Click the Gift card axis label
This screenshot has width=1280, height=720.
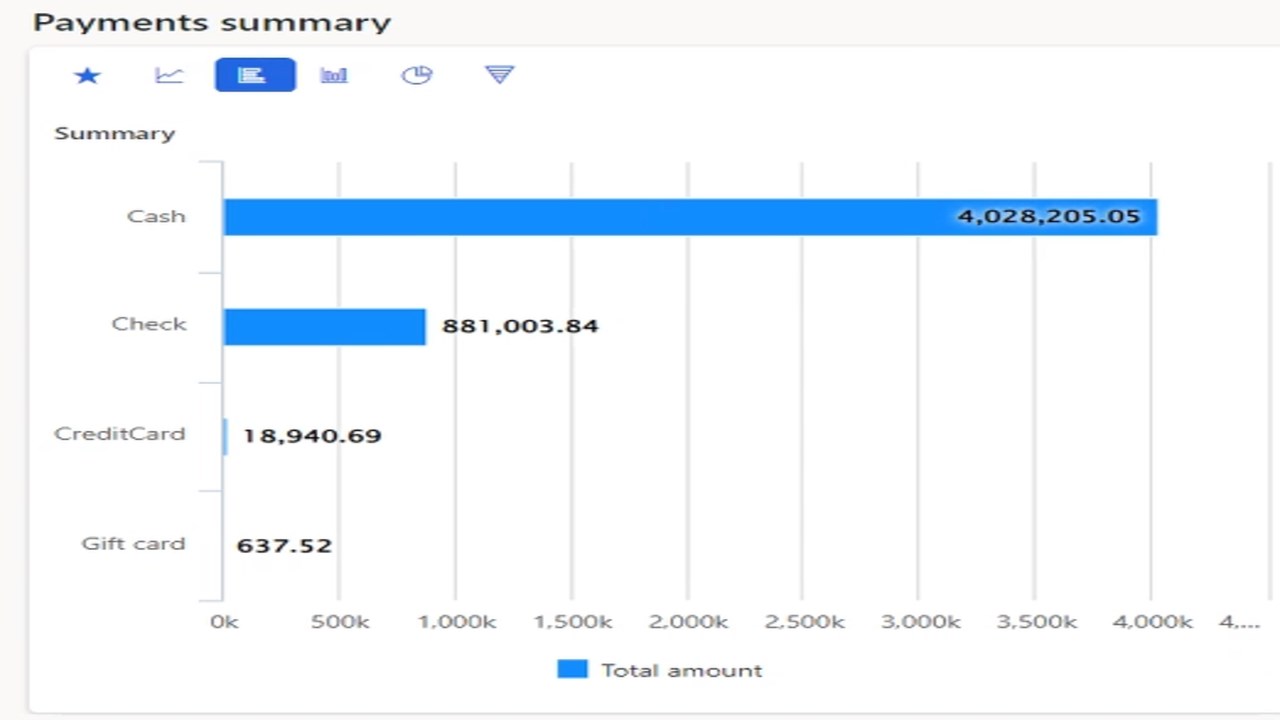coord(133,544)
